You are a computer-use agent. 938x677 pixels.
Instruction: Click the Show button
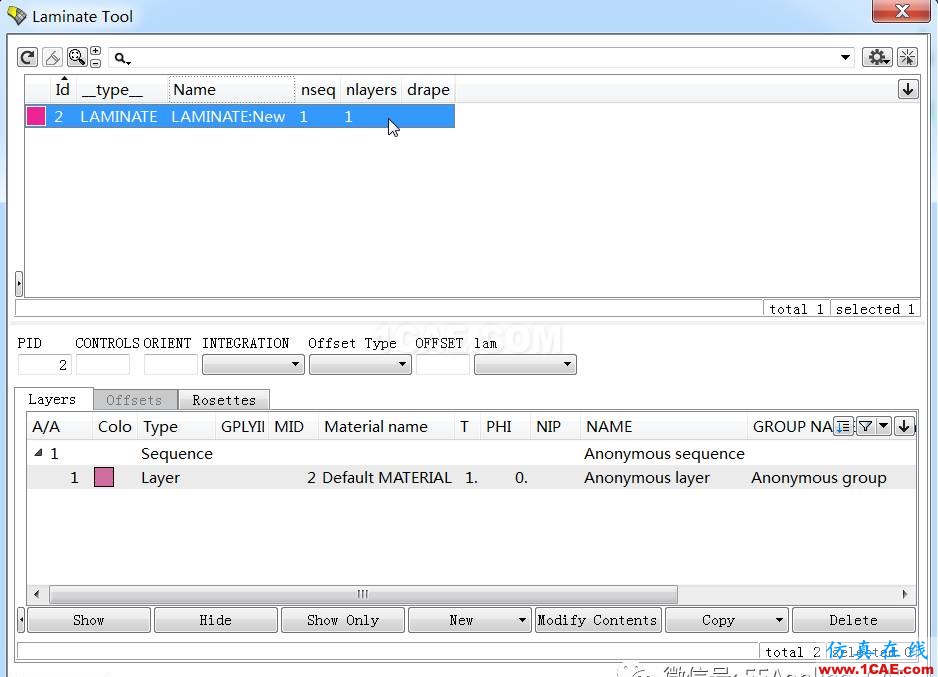click(x=89, y=620)
